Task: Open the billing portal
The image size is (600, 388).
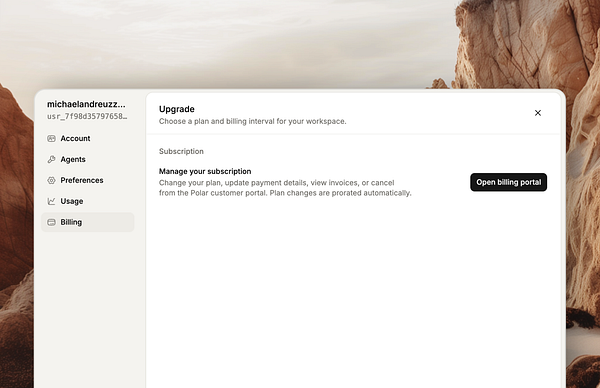Action: tap(508, 182)
